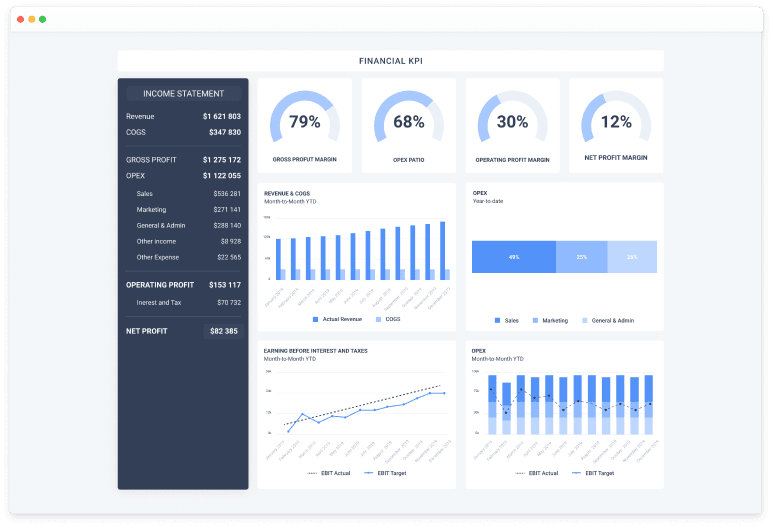Viewport: 773px width, 529px height.
Task: Click the INCOME STATEMENT header
Action: (183, 94)
